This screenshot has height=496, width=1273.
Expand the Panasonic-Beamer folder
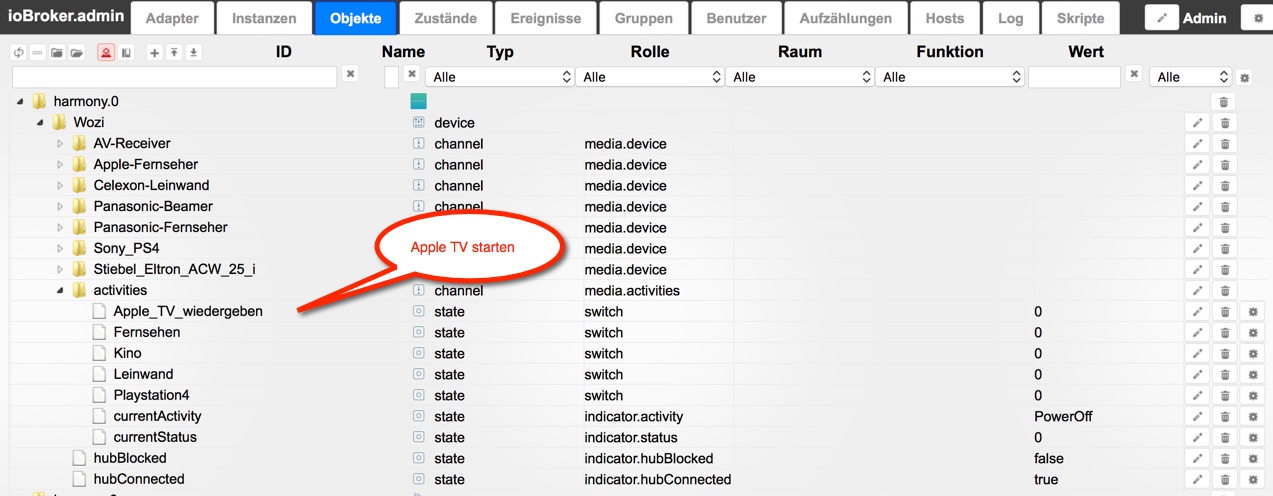tap(60, 207)
